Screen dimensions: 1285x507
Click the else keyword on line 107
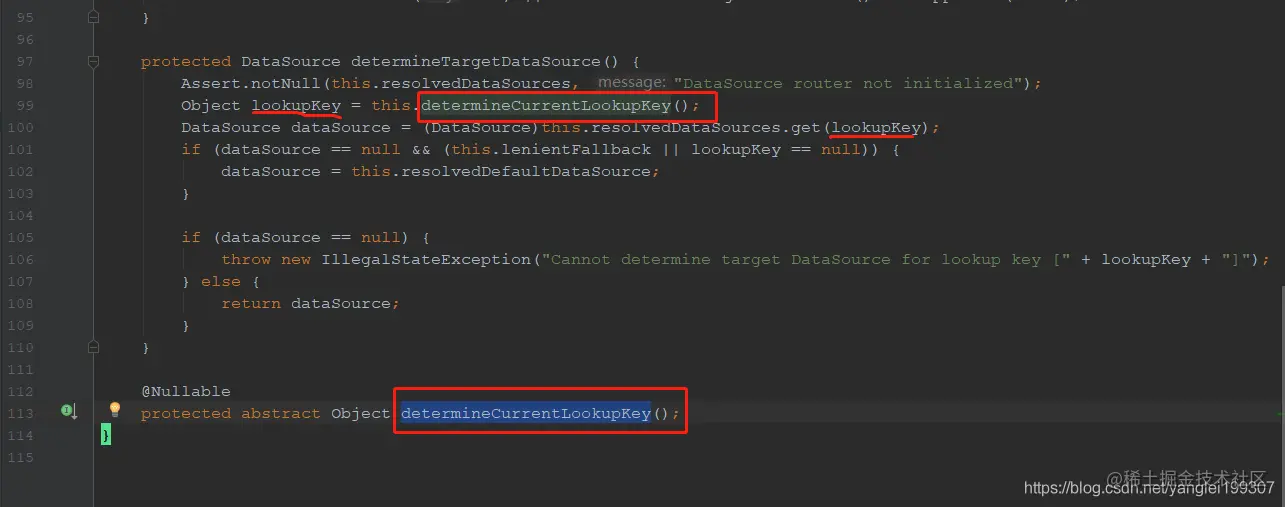point(221,281)
